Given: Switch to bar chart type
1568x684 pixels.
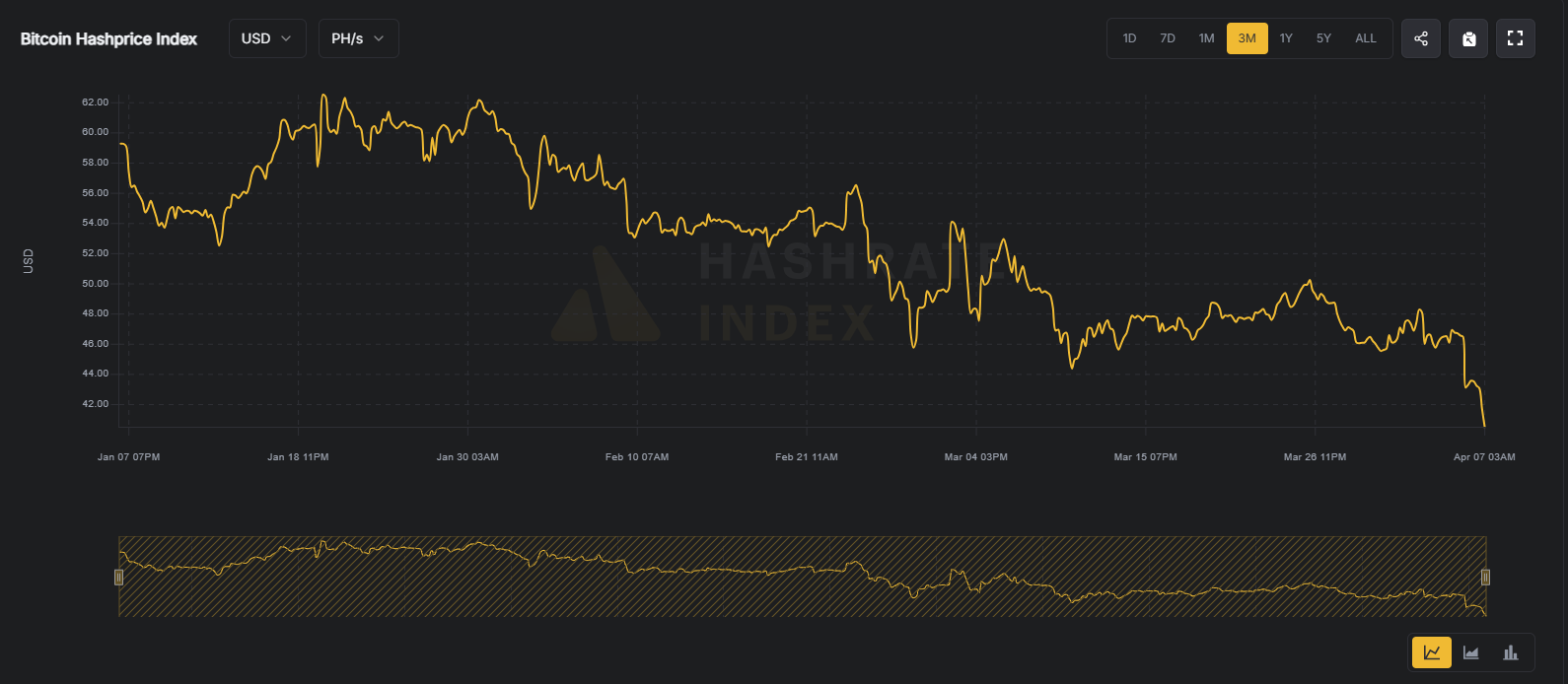Looking at the screenshot, I should point(1511,652).
